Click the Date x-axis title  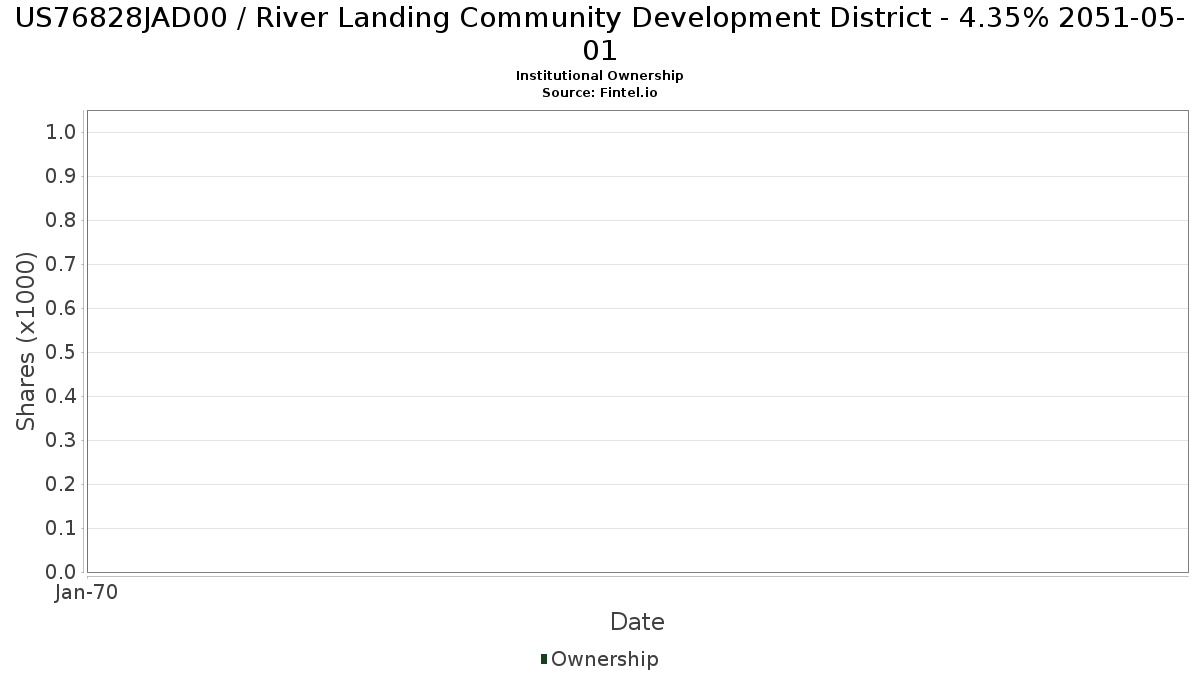pos(637,622)
